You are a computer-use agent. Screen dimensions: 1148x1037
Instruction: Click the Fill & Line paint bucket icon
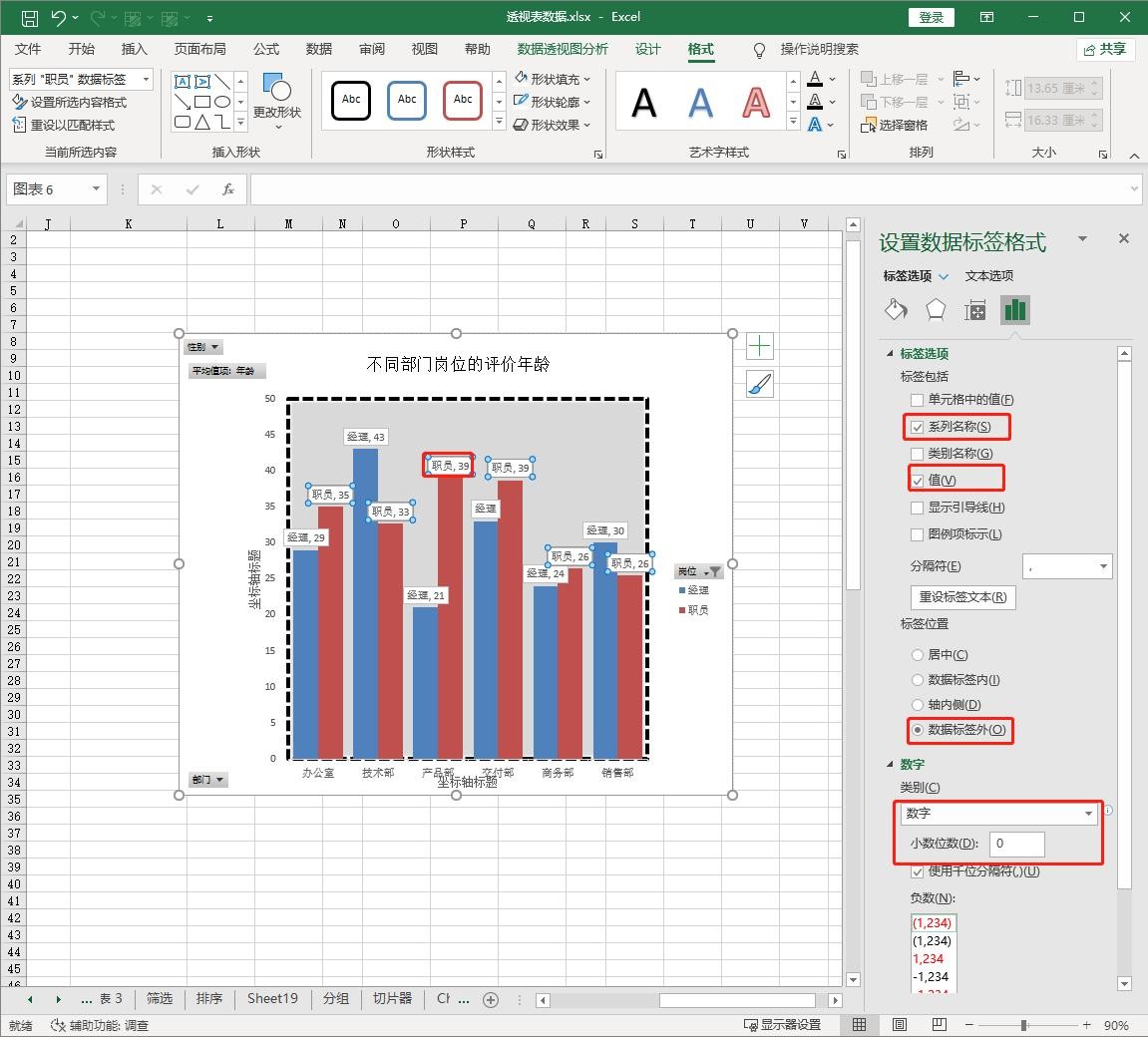point(896,310)
